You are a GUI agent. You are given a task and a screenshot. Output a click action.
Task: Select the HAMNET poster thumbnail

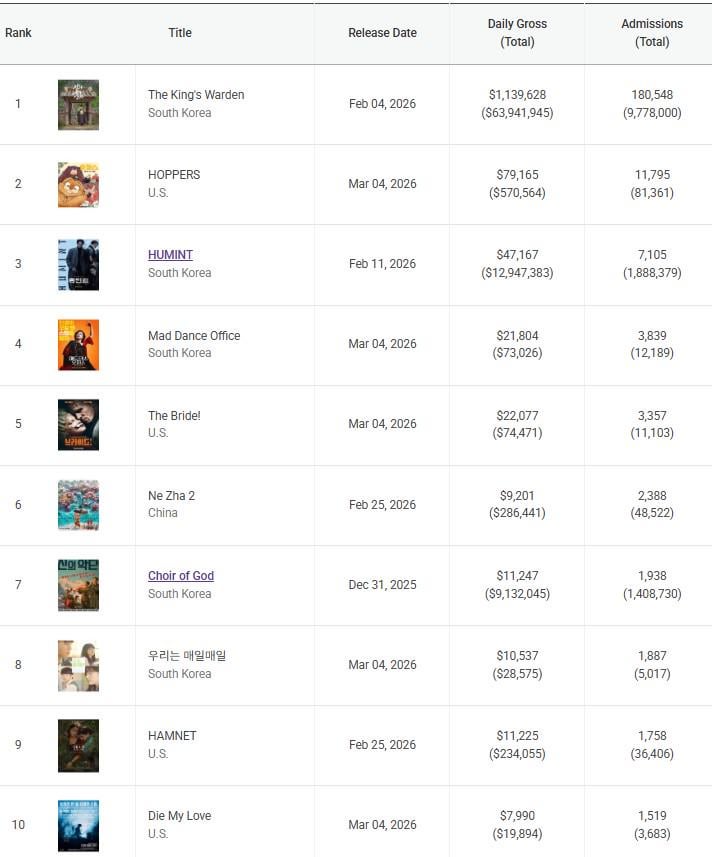pyautogui.click(x=78, y=746)
